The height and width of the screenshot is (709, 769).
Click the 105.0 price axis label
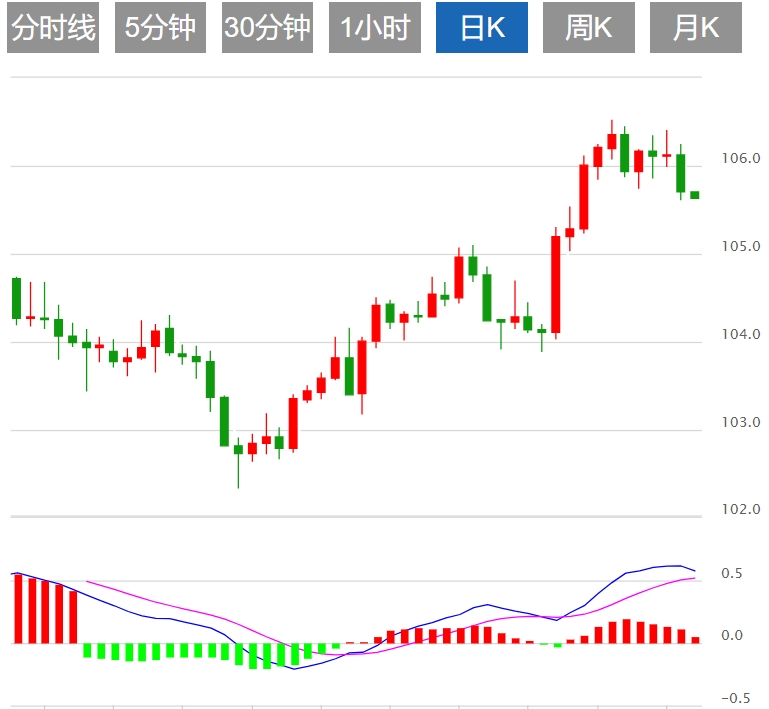740,246
